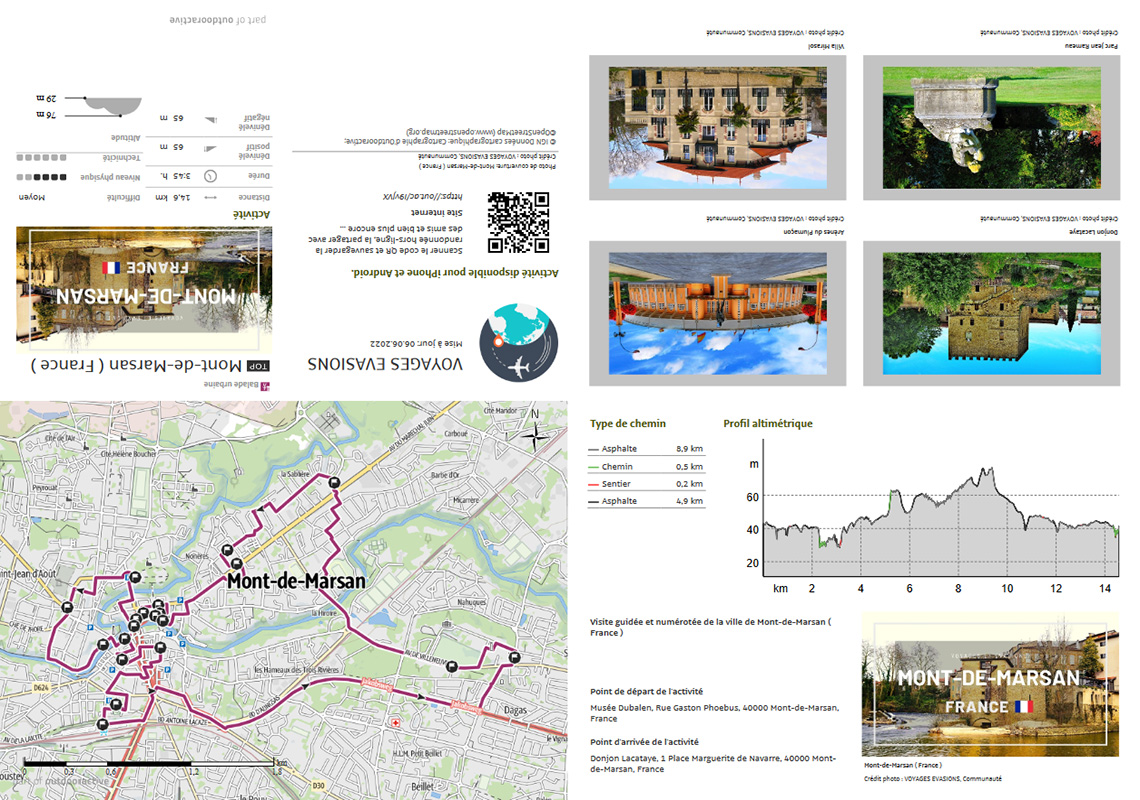
Task: Click the 'Type de chemin' heading
Action: point(627,423)
